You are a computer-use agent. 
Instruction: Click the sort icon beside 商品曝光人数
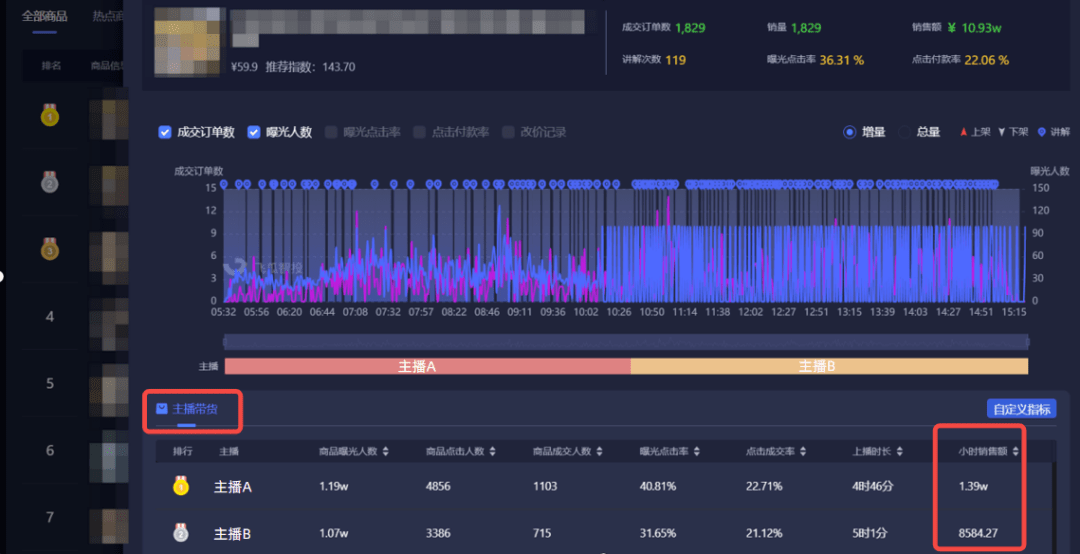tap(385, 451)
